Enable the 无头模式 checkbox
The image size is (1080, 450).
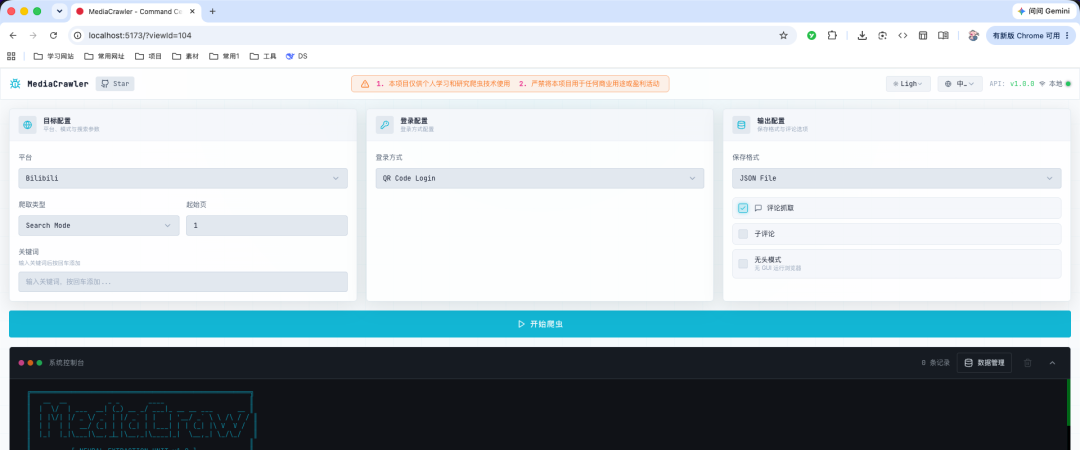coord(742,263)
